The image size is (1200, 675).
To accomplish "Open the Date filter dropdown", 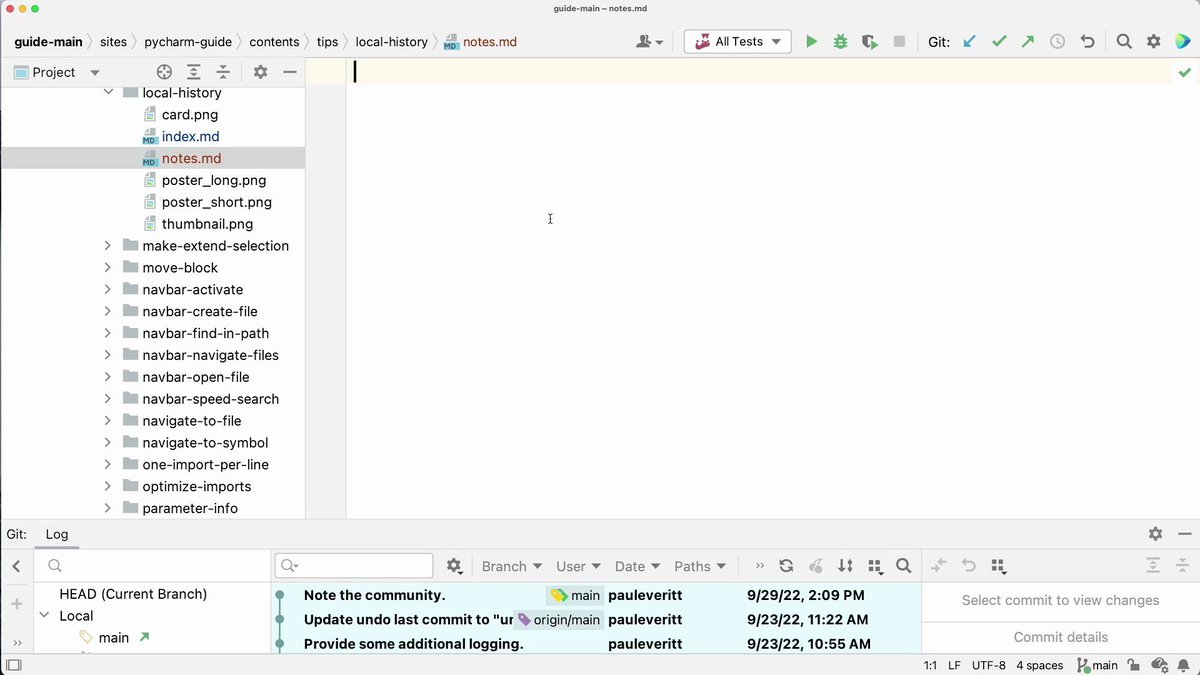I will coord(636,565).
